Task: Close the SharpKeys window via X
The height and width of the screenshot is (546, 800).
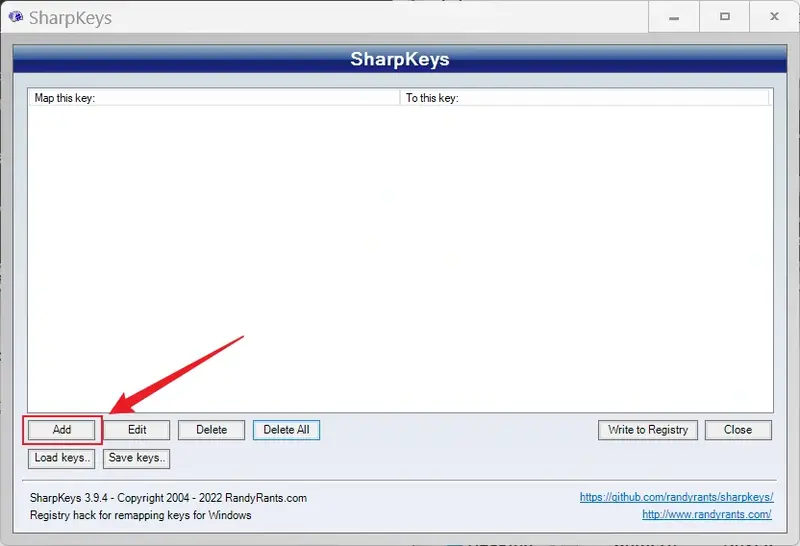Action: click(x=774, y=17)
